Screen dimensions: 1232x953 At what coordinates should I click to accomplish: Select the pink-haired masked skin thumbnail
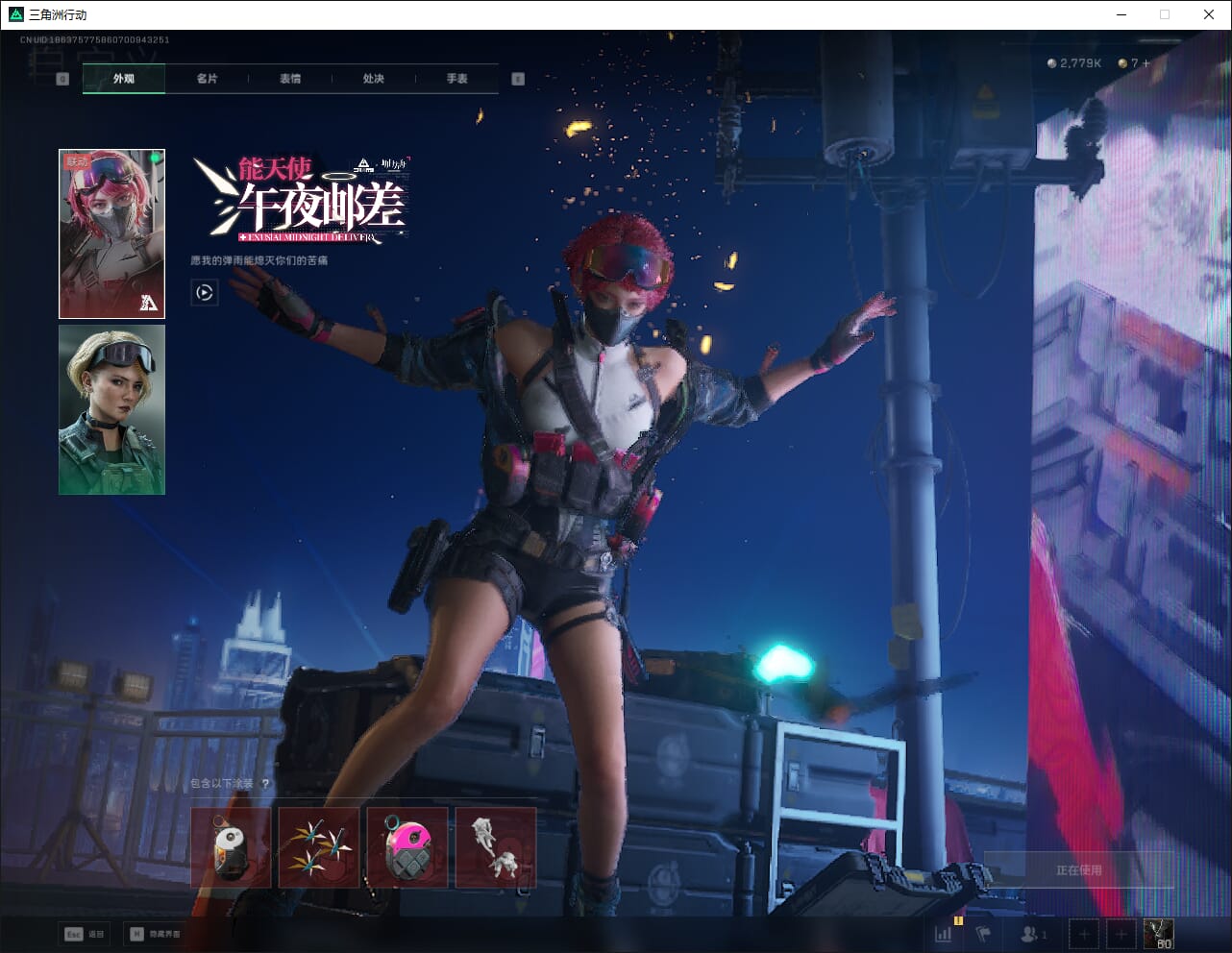point(111,233)
